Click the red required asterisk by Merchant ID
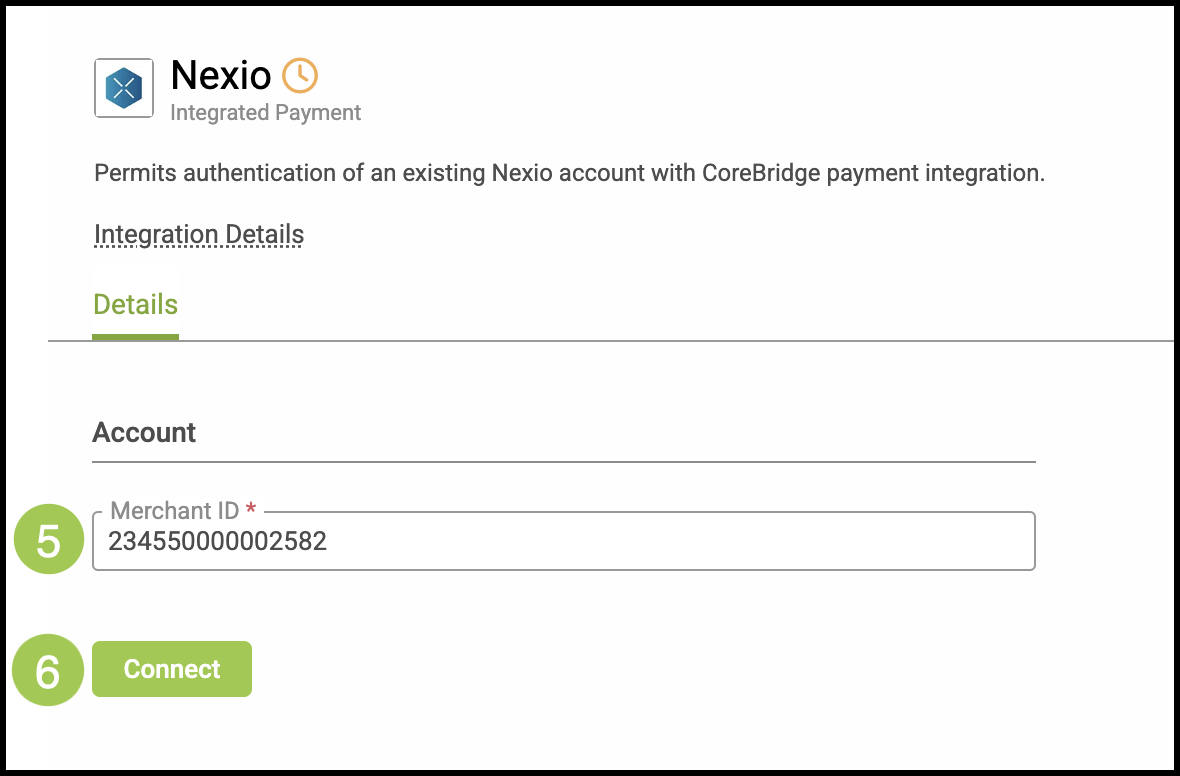Image resolution: width=1180 pixels, height=776 pixels. click(x=251, y=510)
